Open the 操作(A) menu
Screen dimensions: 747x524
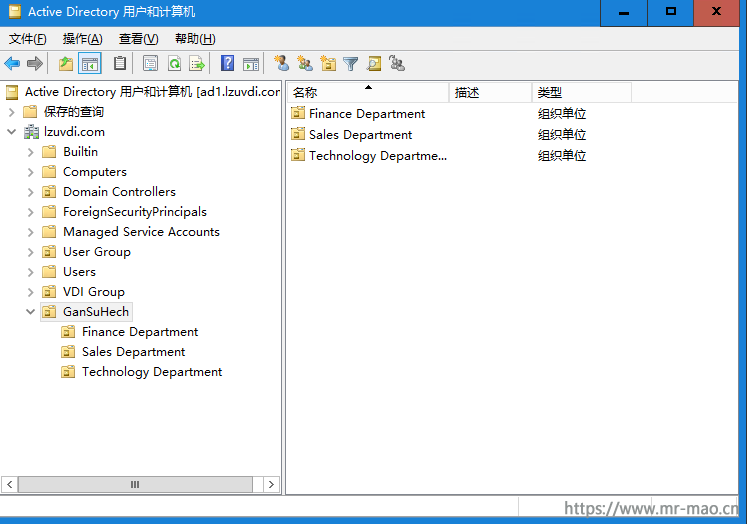82,39
